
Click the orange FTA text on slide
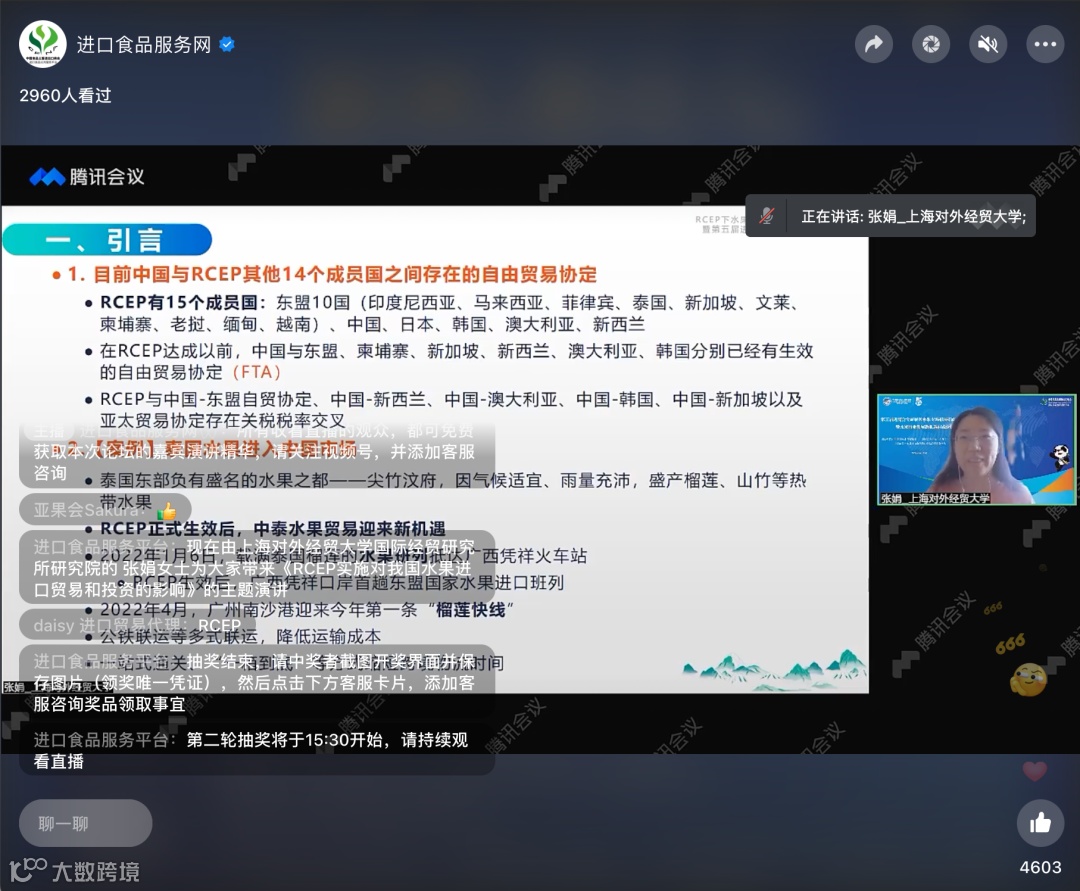tap(256, 373)
